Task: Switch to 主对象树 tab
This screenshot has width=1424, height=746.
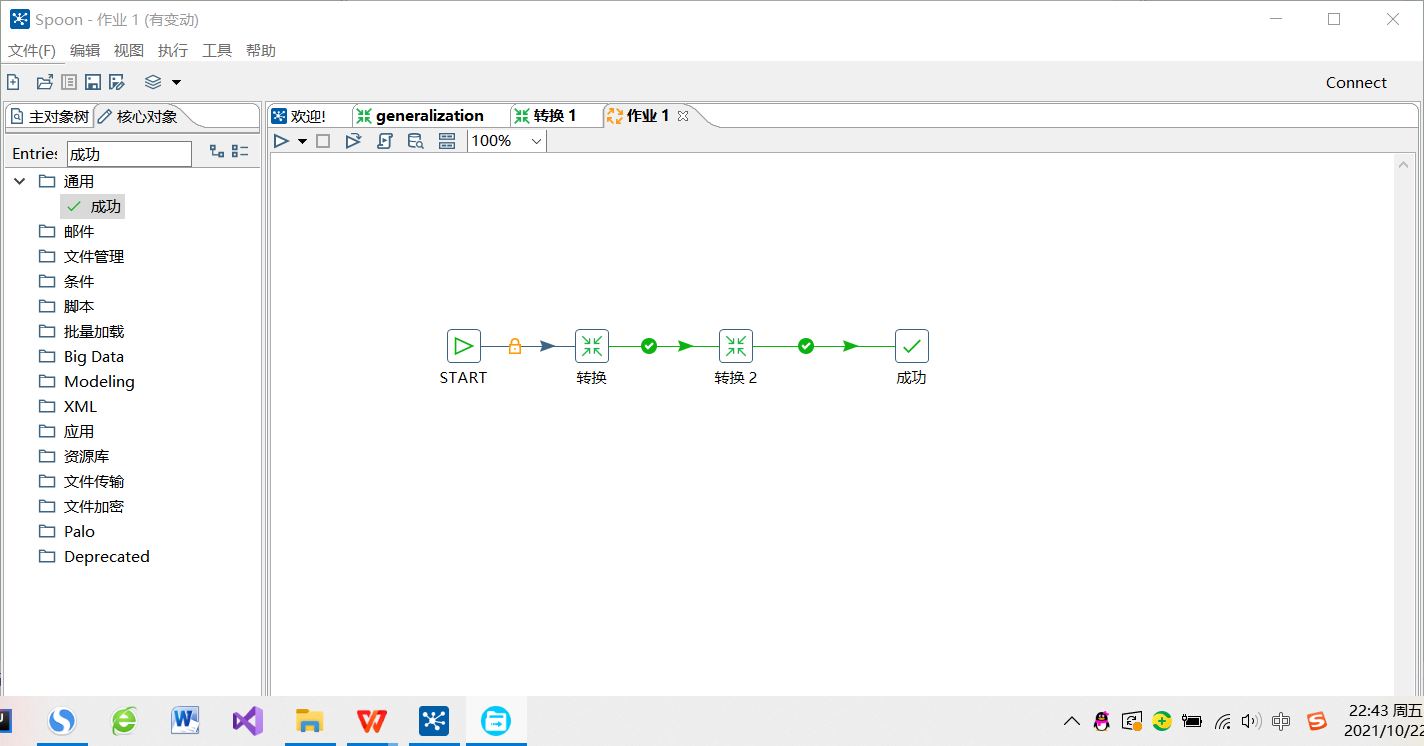Action: 50,117
